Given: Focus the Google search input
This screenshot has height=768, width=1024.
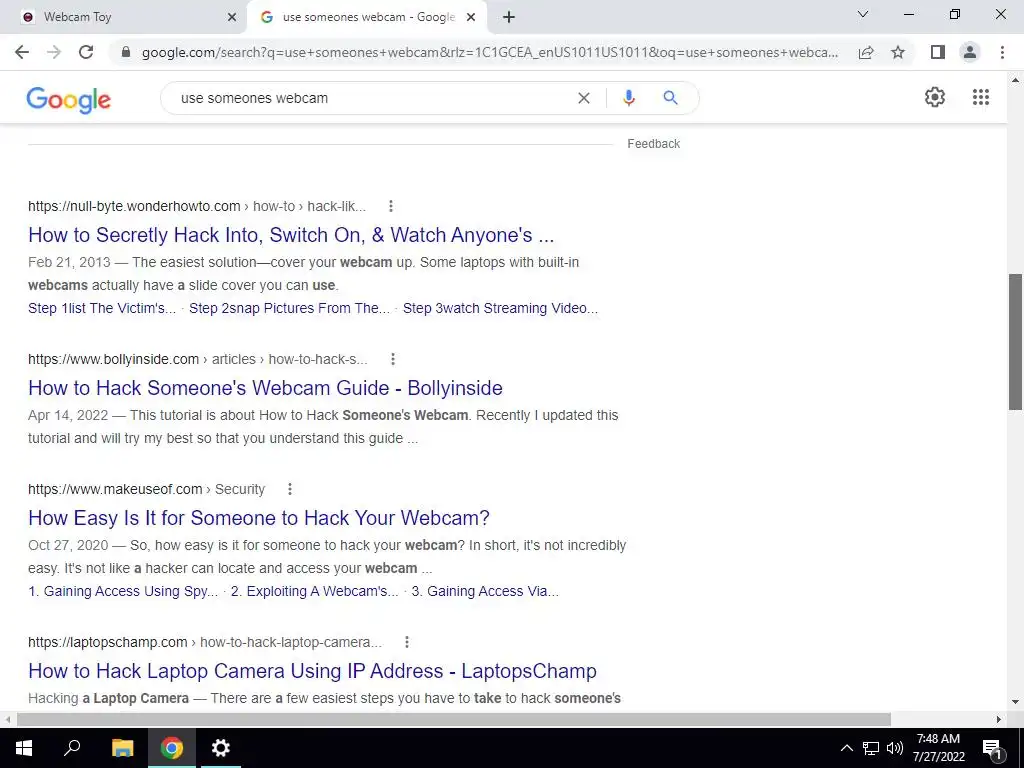Looking at the screenshot, I should pos(372,98).
